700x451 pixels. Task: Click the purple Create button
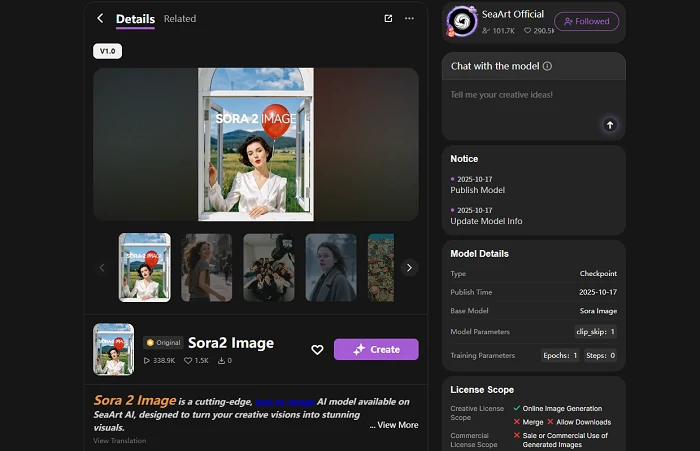click(x=376, y=350)
